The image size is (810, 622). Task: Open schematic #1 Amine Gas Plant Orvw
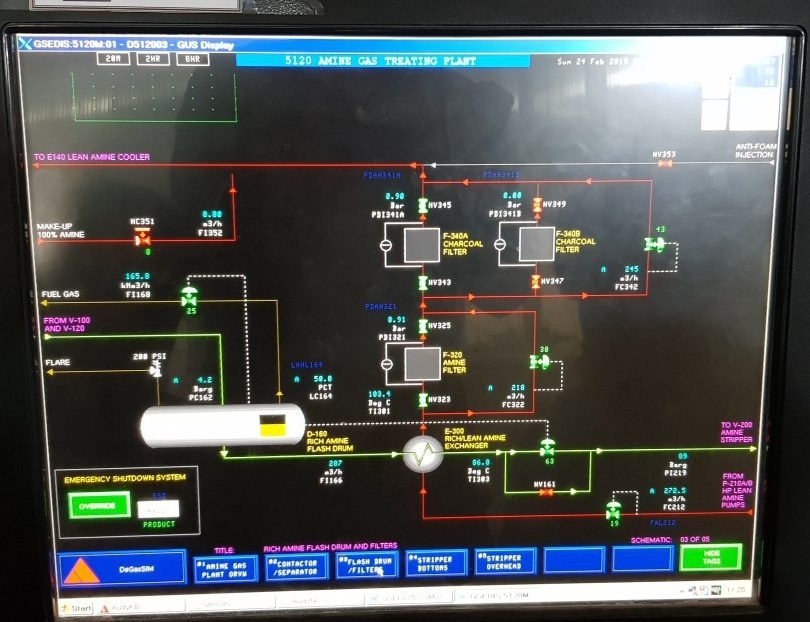tap(225, 569)
